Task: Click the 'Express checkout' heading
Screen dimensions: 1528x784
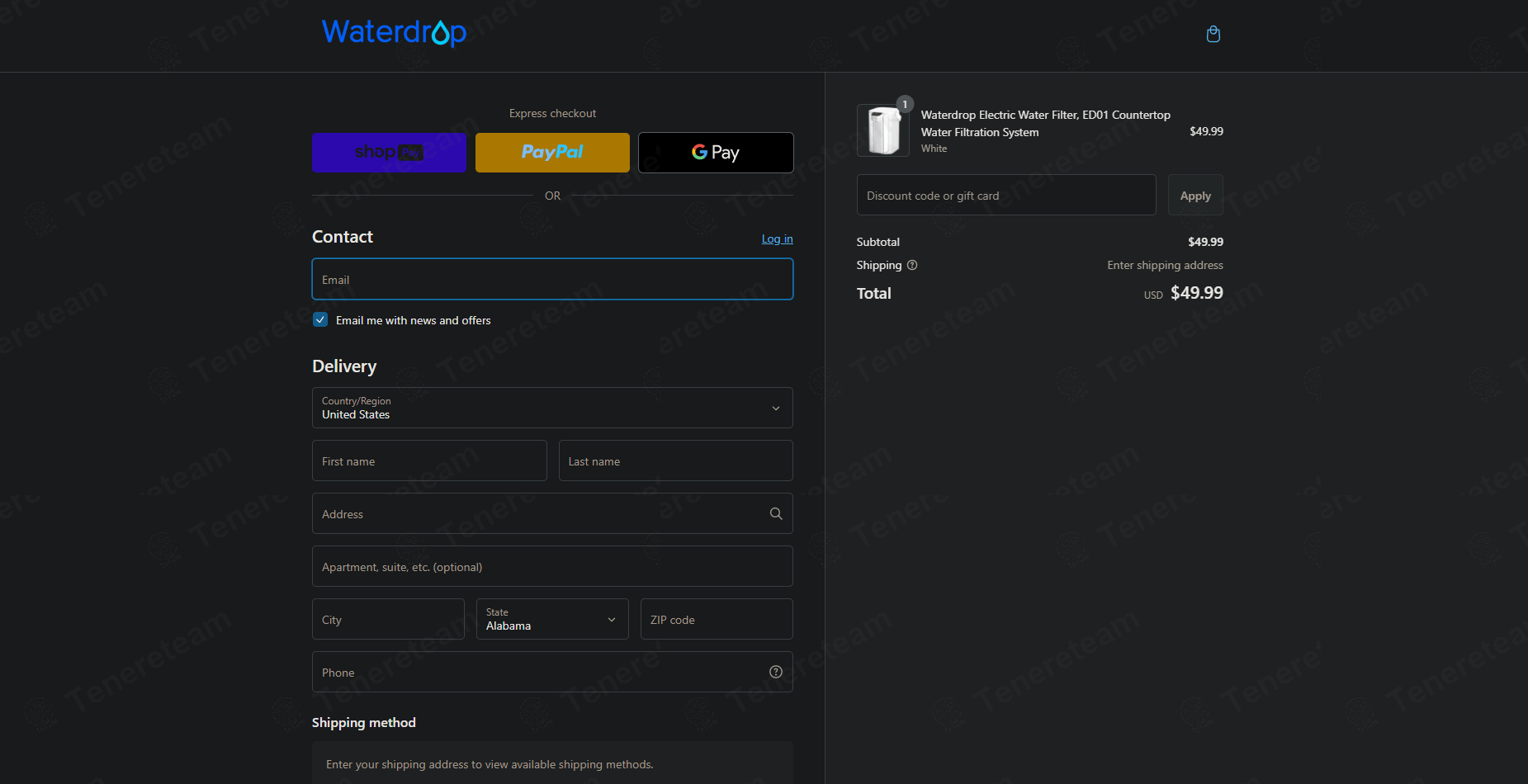Action: coord(552,113)
